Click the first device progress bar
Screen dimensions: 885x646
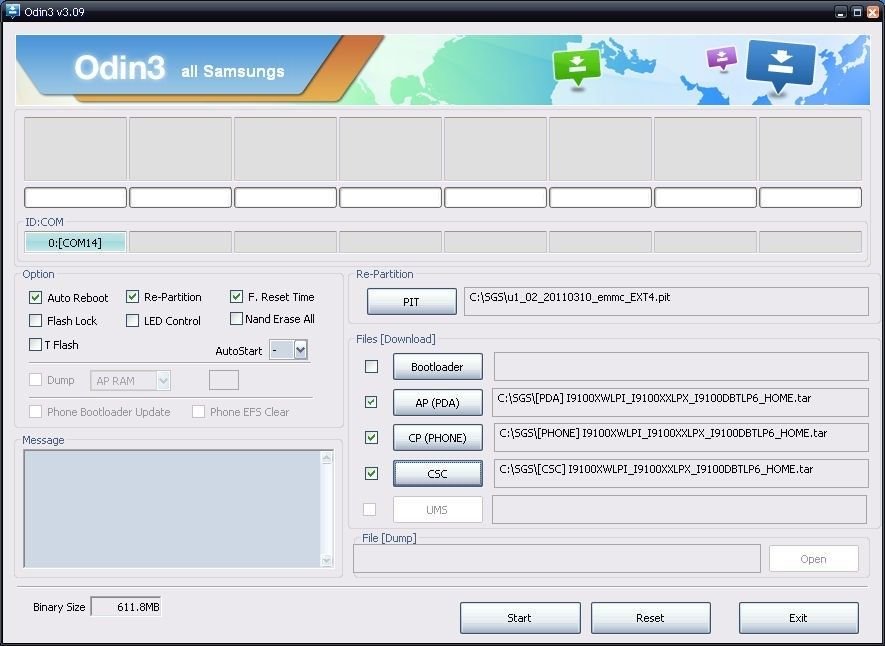coord(76,197)
